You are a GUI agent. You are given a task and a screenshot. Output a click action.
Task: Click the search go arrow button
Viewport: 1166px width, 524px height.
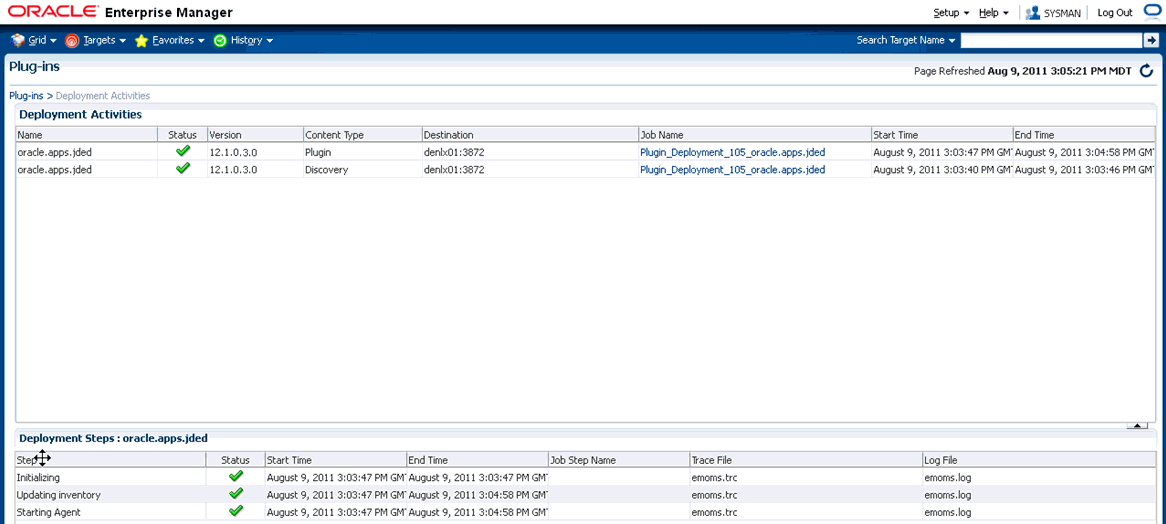[x=1149, y=40]
